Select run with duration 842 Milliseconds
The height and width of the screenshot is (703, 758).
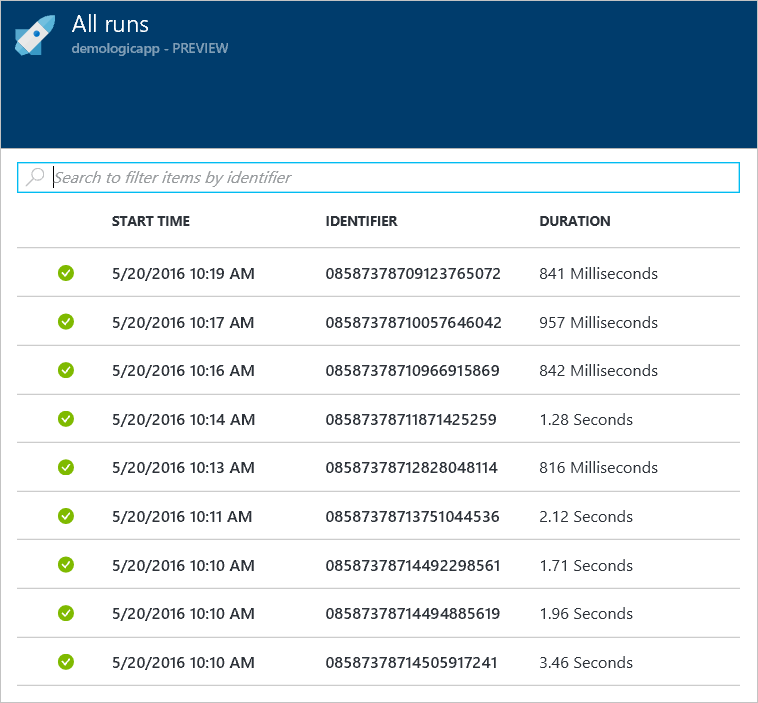click(598, 370)
